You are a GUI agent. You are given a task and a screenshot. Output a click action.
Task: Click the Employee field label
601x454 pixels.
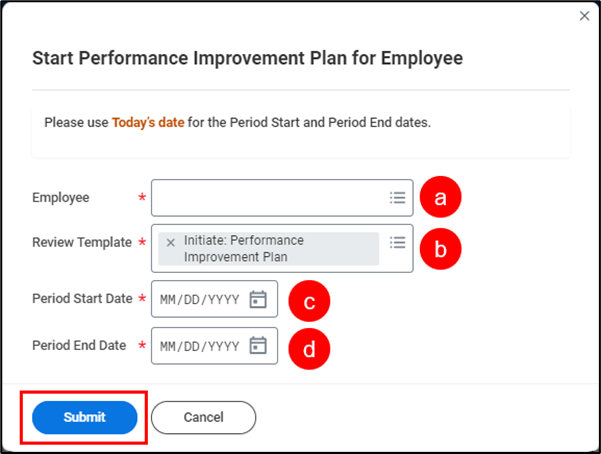60,198
